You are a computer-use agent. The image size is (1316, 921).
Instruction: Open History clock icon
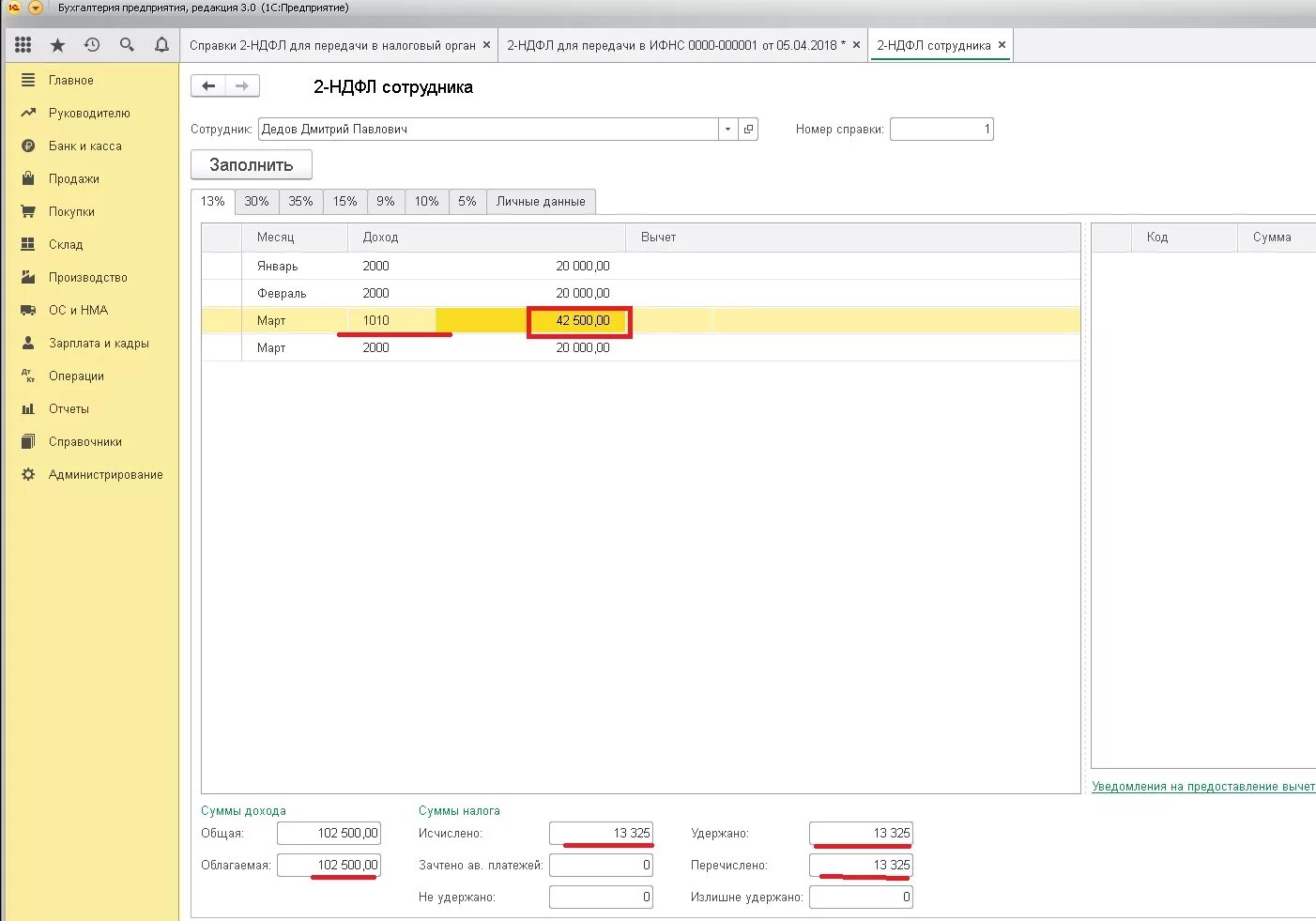[92, 44]
